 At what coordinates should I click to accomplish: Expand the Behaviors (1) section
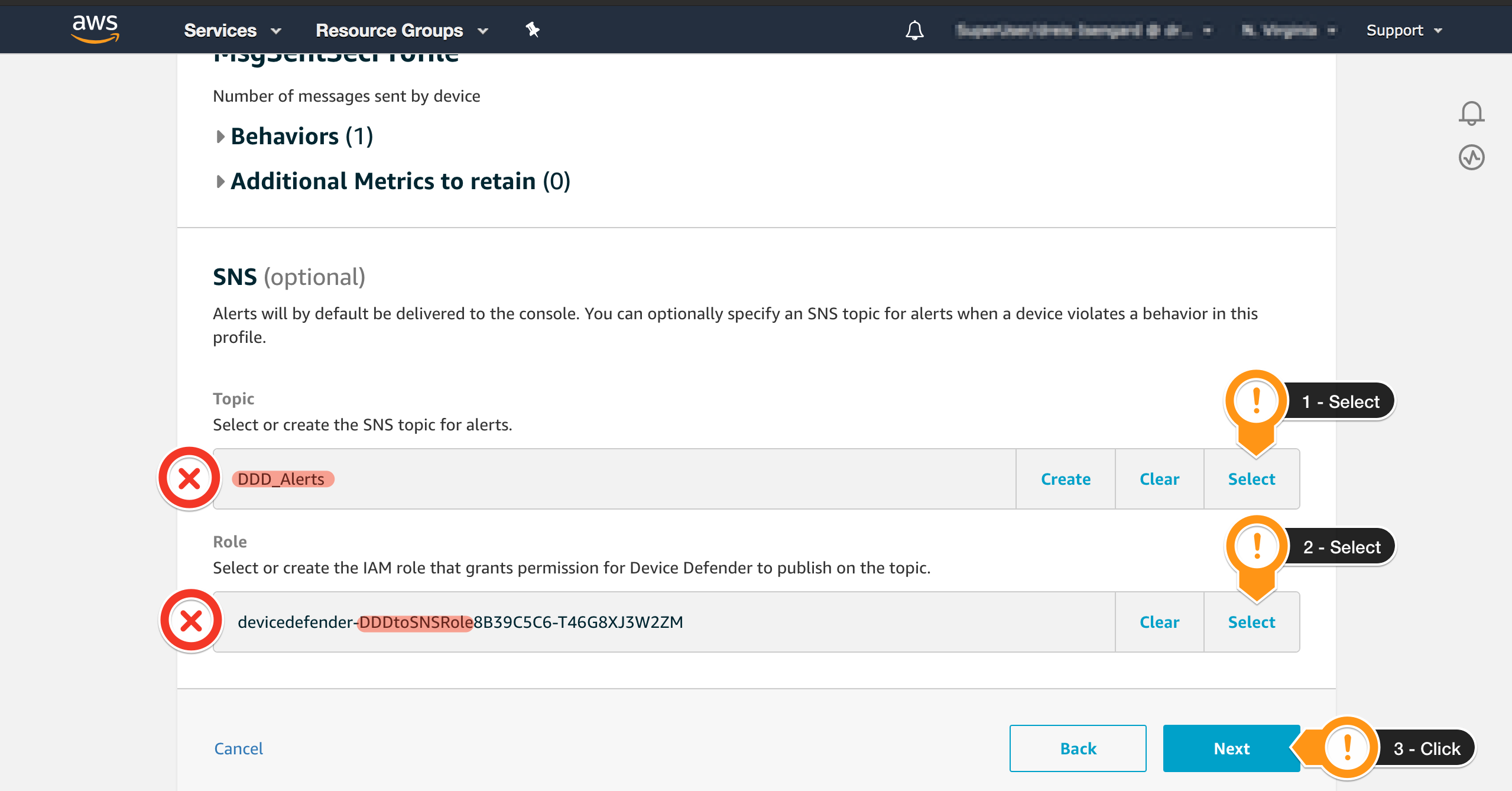(294, 137)
